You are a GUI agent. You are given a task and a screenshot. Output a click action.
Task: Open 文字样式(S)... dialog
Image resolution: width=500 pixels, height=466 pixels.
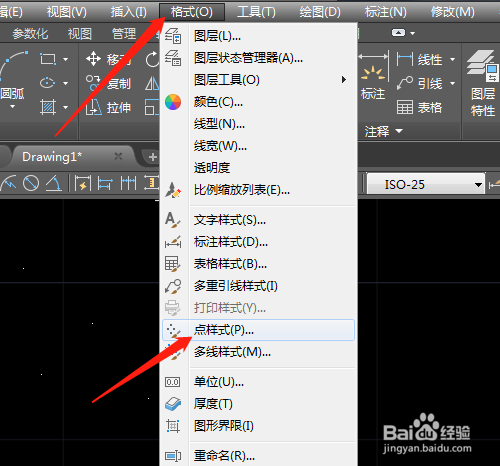(258, 220)
